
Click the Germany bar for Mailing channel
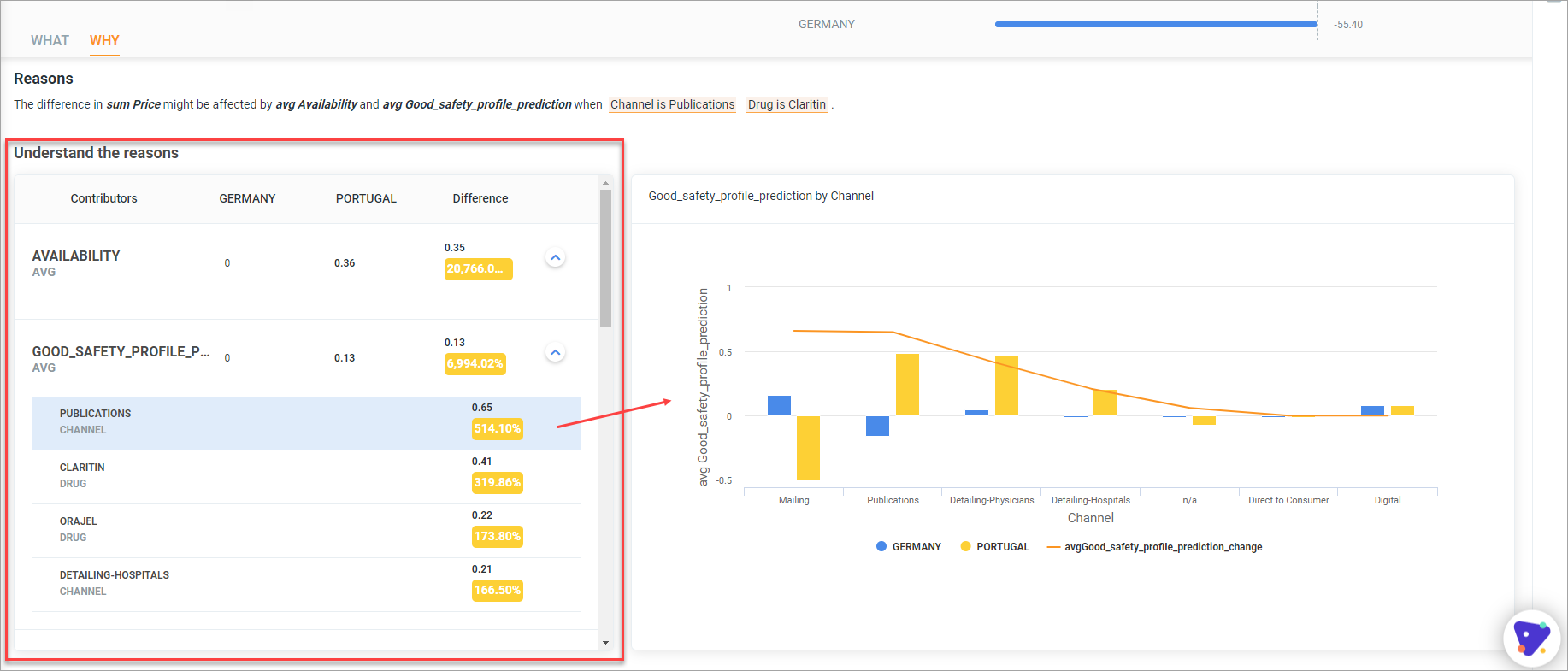[x=779, y=406]
